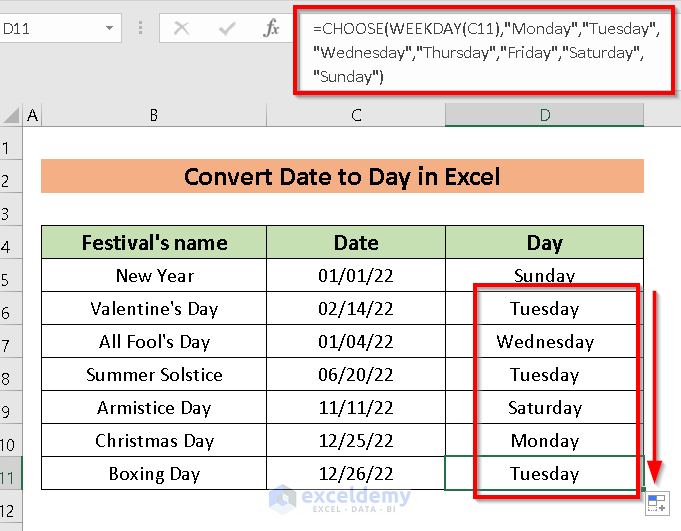Select the Christmas Day cell
Screen dimensions: 681x531
click(x=154, y=441)
